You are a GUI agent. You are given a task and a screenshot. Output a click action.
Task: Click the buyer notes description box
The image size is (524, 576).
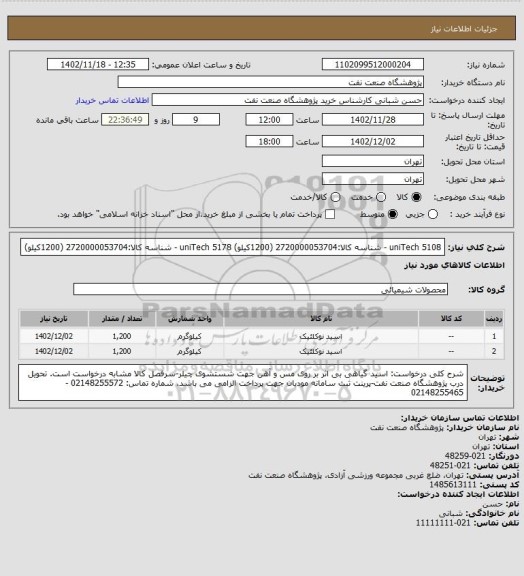[243, 383]
